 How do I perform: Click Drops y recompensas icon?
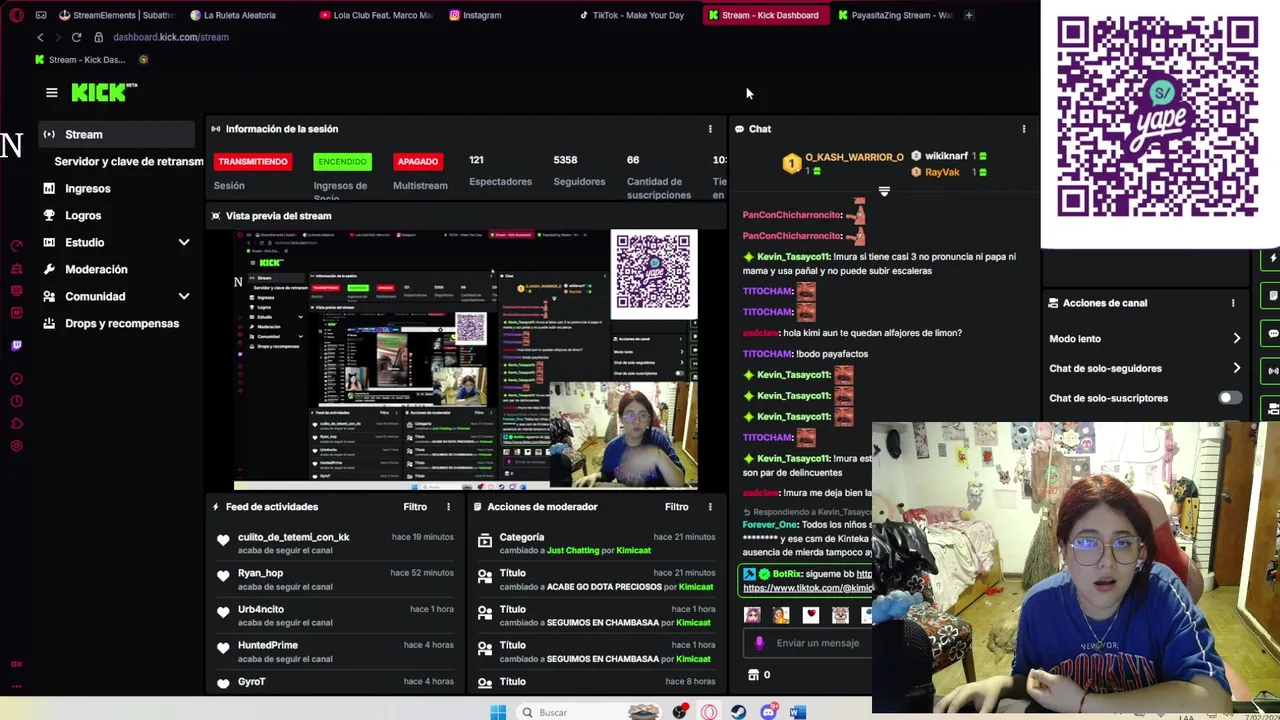tap(49, 323)
